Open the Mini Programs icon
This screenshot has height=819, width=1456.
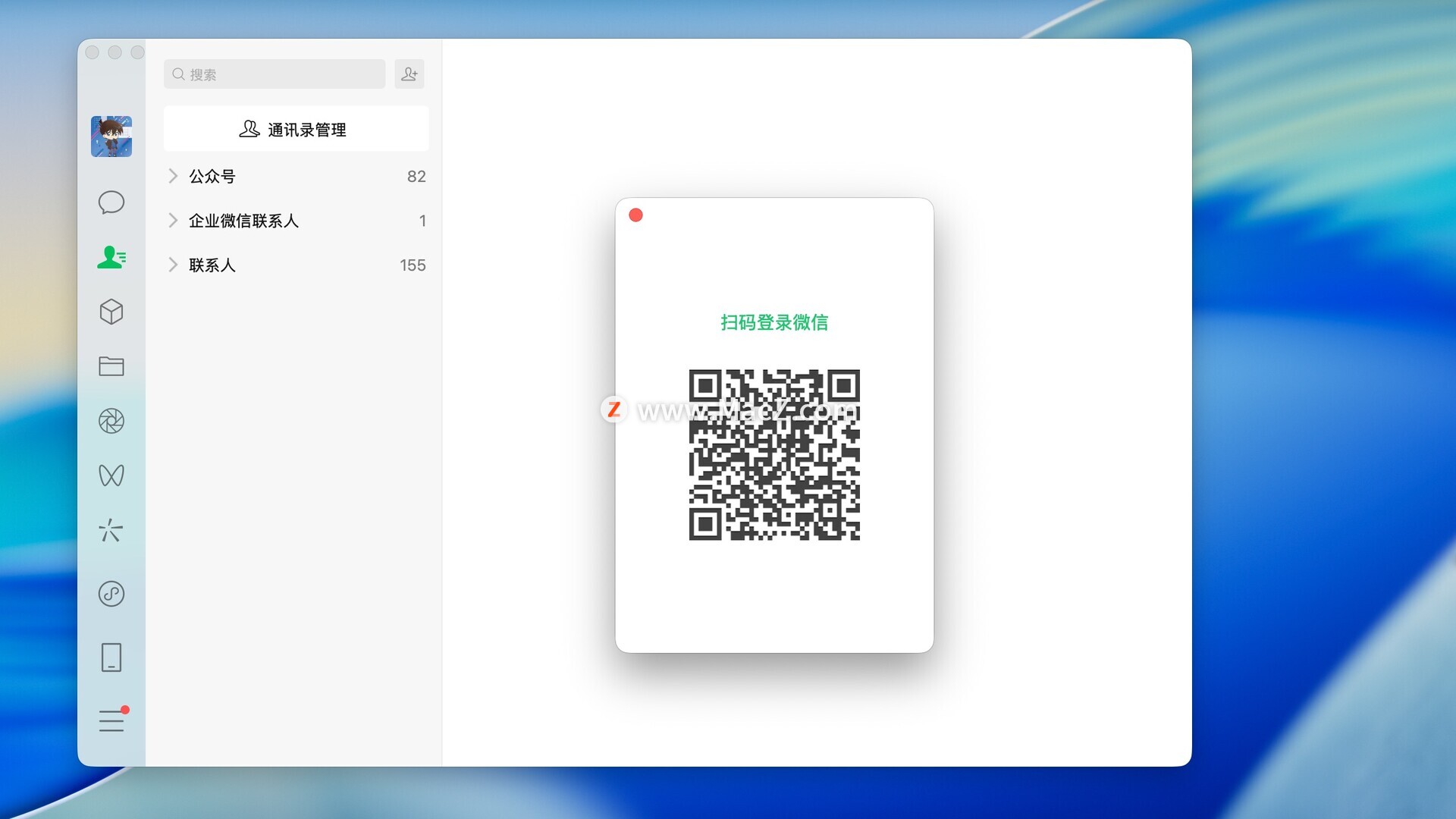point(111,594)
